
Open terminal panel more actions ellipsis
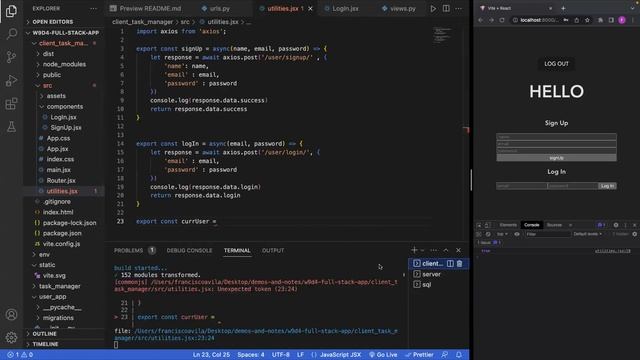433,250
